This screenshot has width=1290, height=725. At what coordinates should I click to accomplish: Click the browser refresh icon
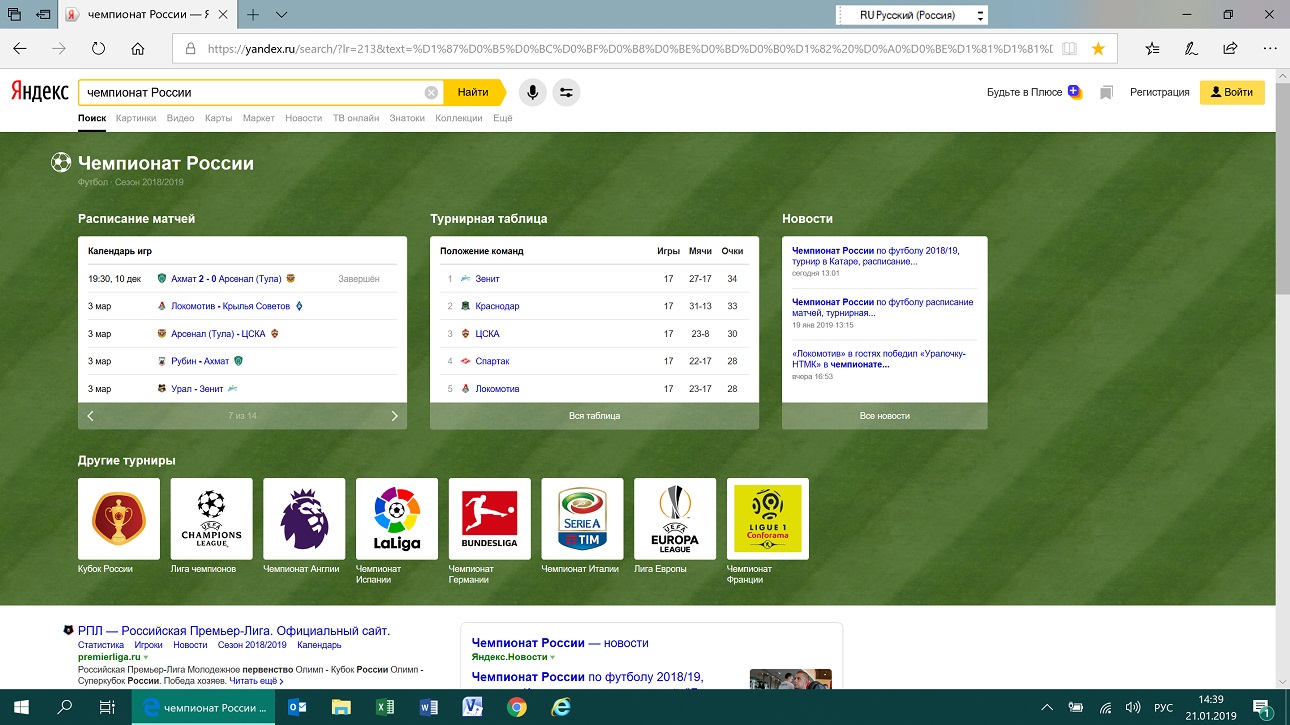point(98,48)
